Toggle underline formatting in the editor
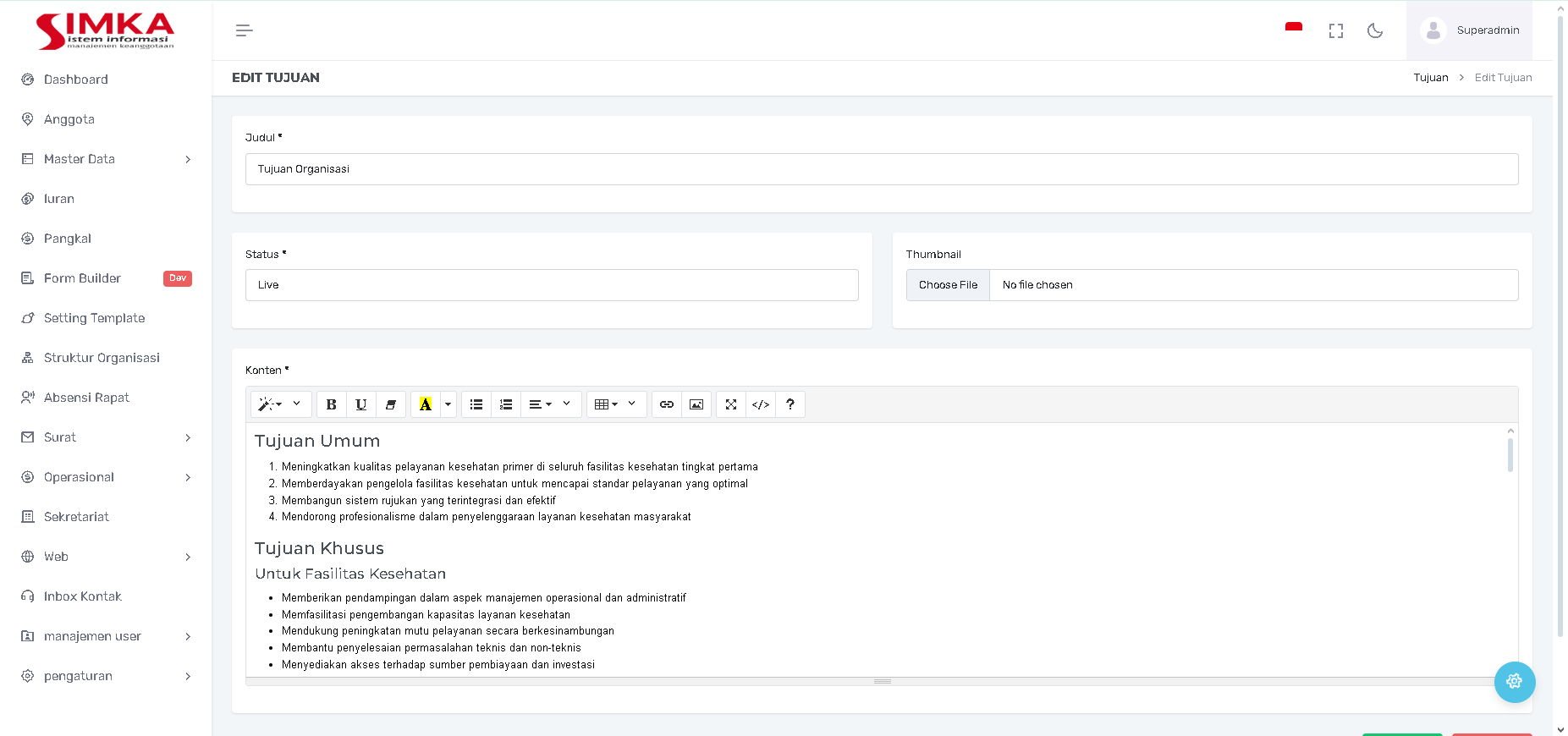 point(361,404)
